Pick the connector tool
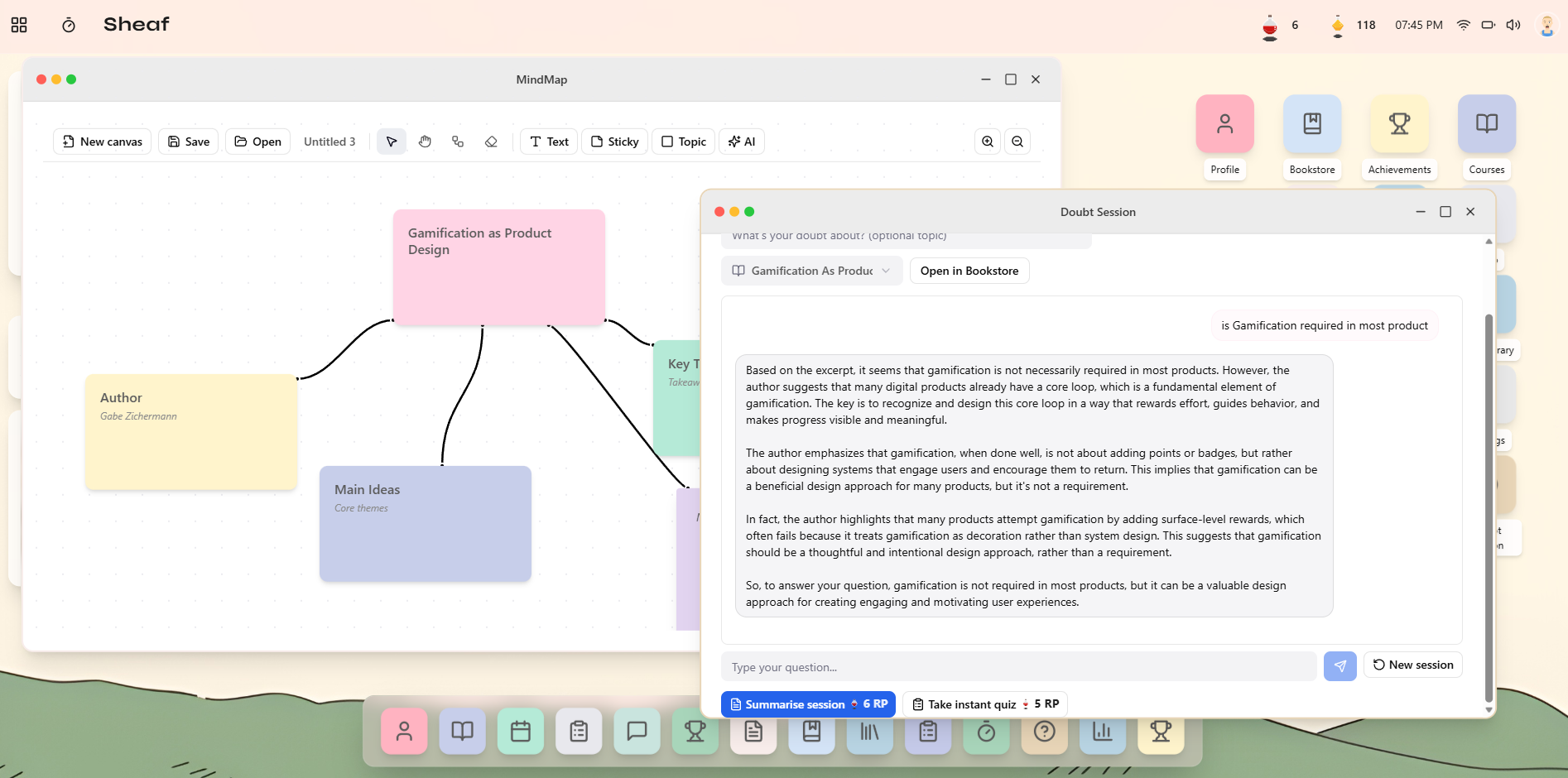Viewport: 1568px width, 778px height. [458, 142]
